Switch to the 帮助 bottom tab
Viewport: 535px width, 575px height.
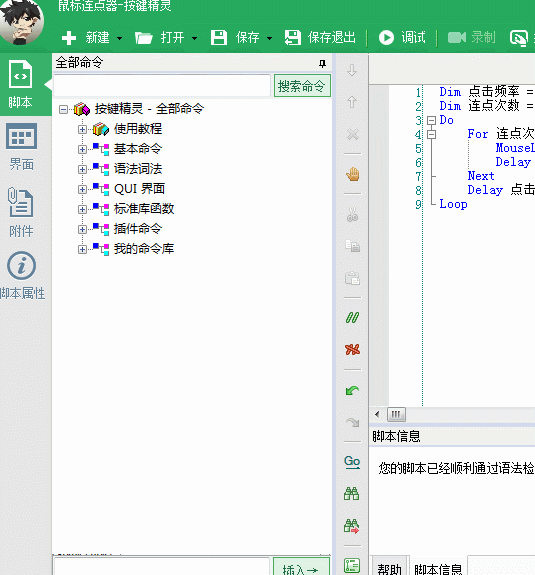[x=389, y=568]
